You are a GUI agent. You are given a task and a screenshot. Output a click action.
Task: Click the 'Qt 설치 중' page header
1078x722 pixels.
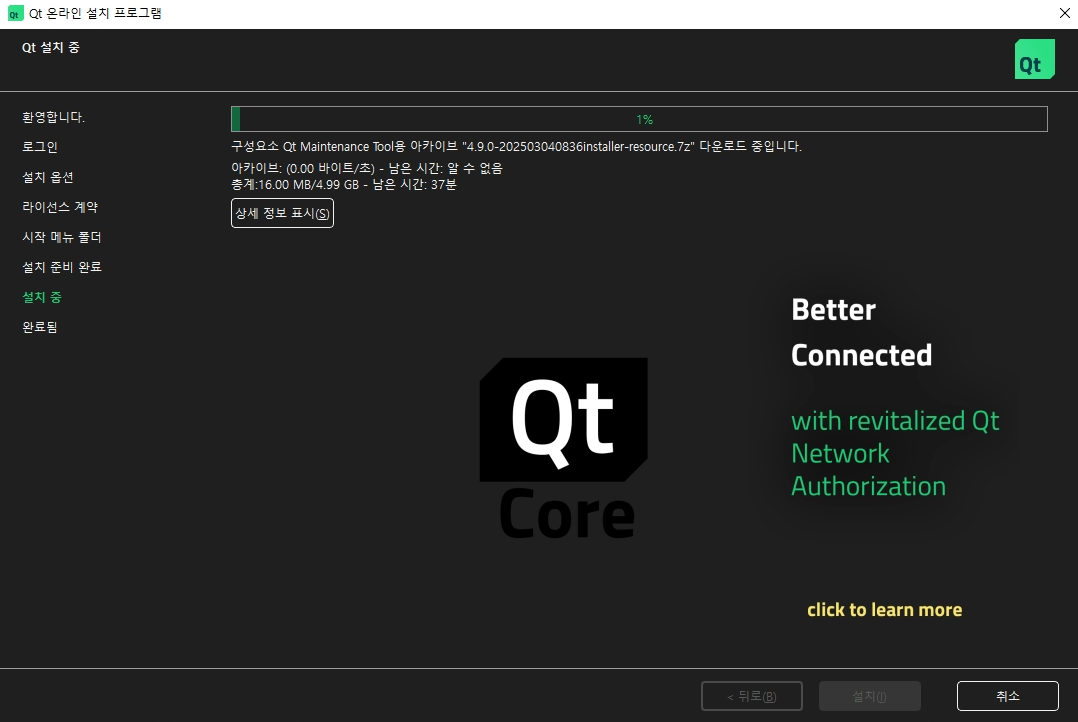pos(51,47)
